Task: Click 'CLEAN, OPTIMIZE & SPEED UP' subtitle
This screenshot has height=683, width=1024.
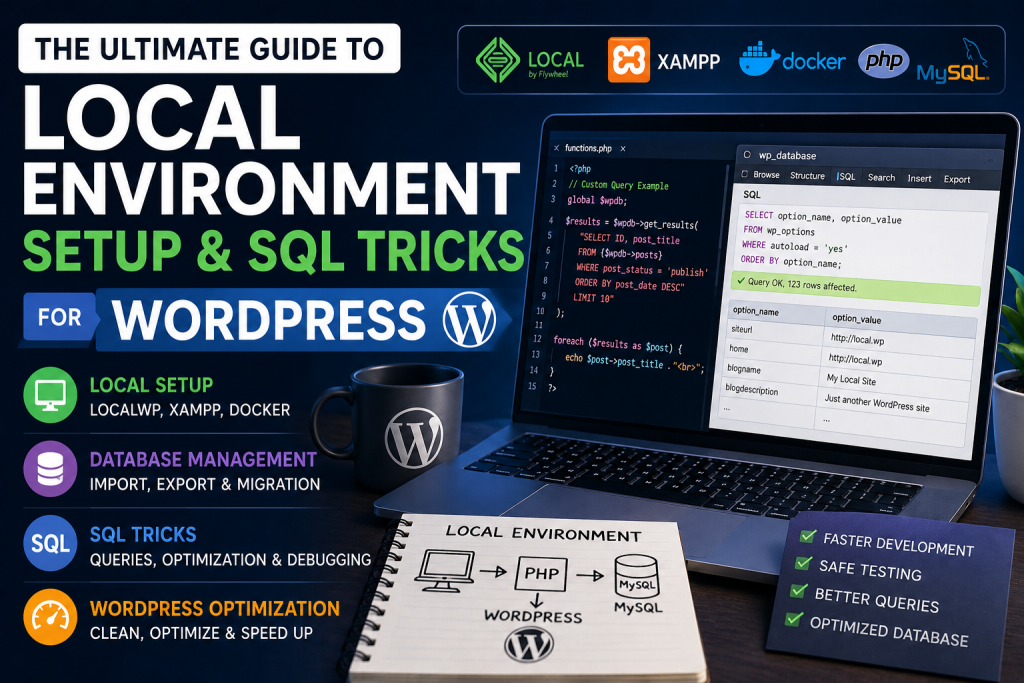Action: pyautogui.click(x=201, y=633)
